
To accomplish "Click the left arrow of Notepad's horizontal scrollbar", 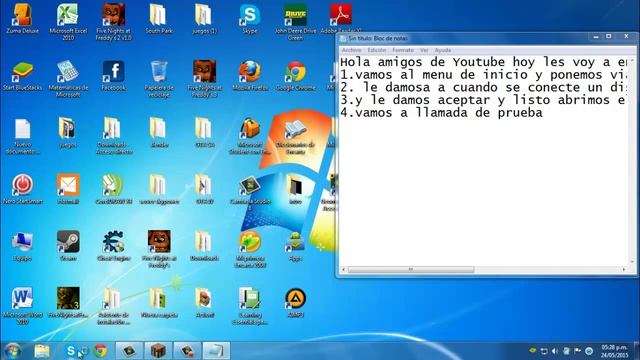I will tap(343, 269).
